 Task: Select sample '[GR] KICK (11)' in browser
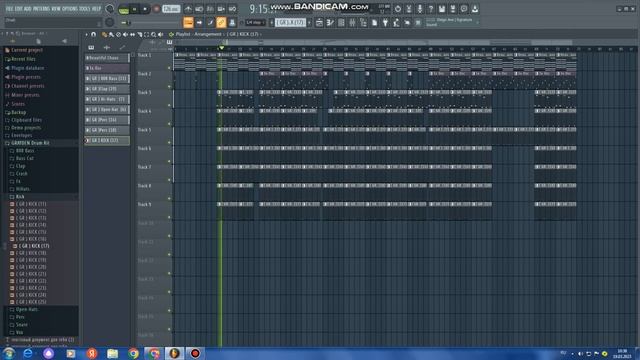point(31,204)
